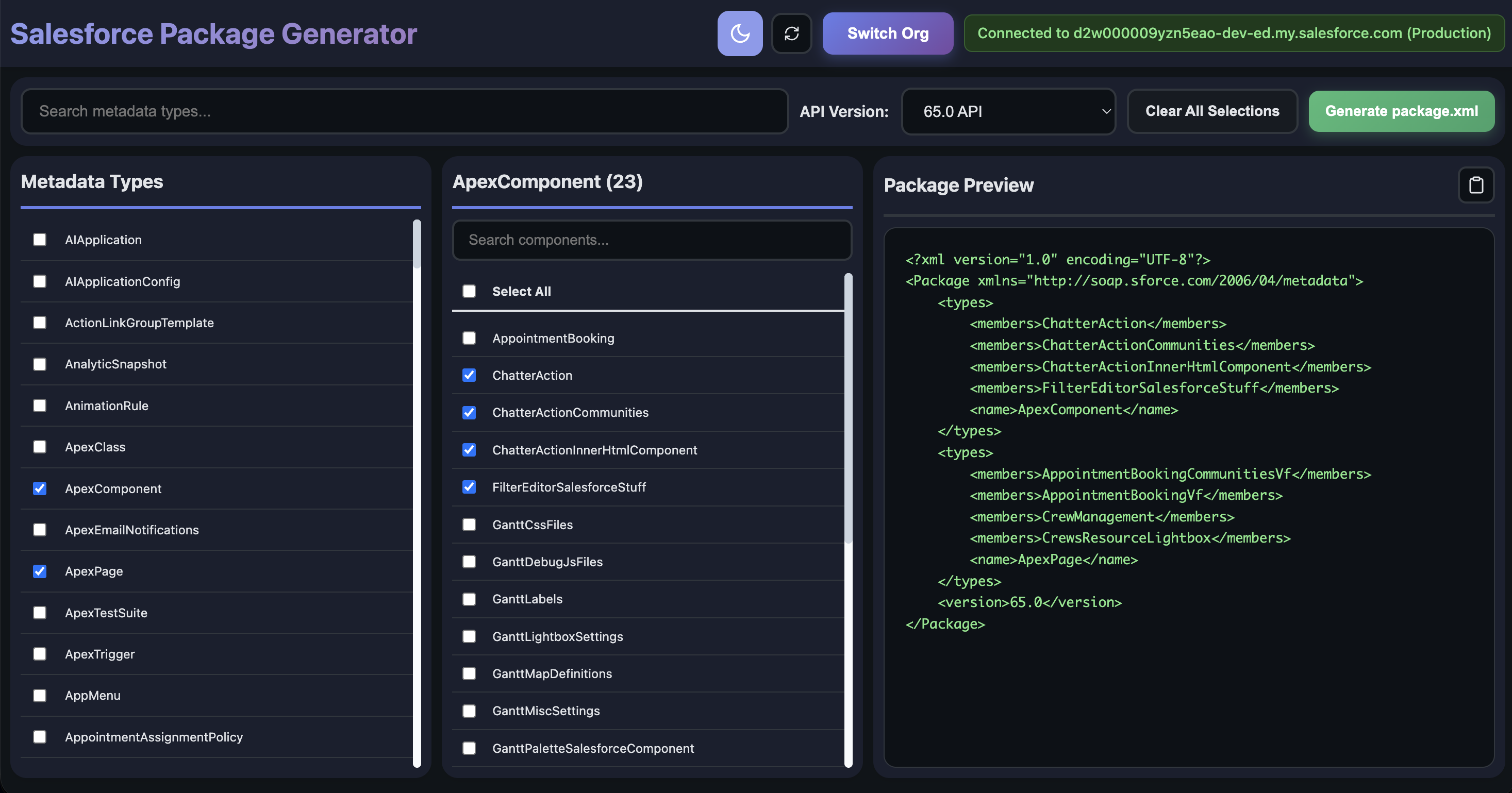Check the GanttCssFiles checkbox
The width and height of the screenshot is (1512, 793).
(469, 525)
